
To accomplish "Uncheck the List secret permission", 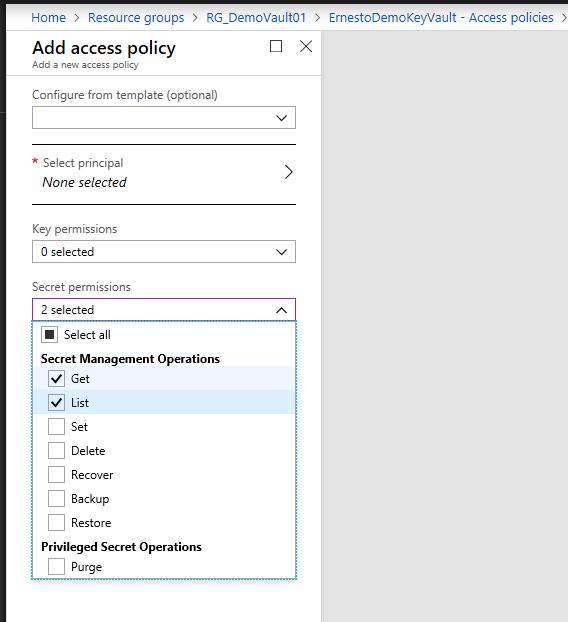I will click(56, 403).
